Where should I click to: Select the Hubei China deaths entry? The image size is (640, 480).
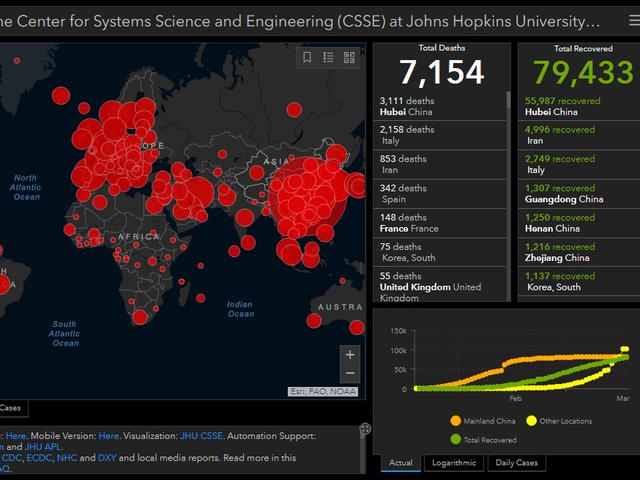coord(440,107)
